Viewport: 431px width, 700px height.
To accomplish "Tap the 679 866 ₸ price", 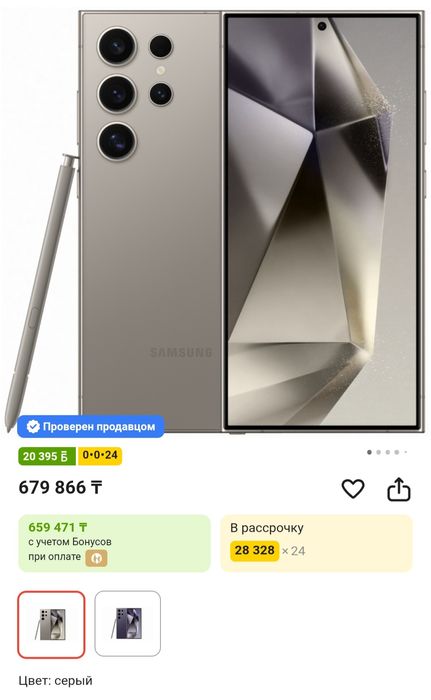I will [x=60, y=488].
